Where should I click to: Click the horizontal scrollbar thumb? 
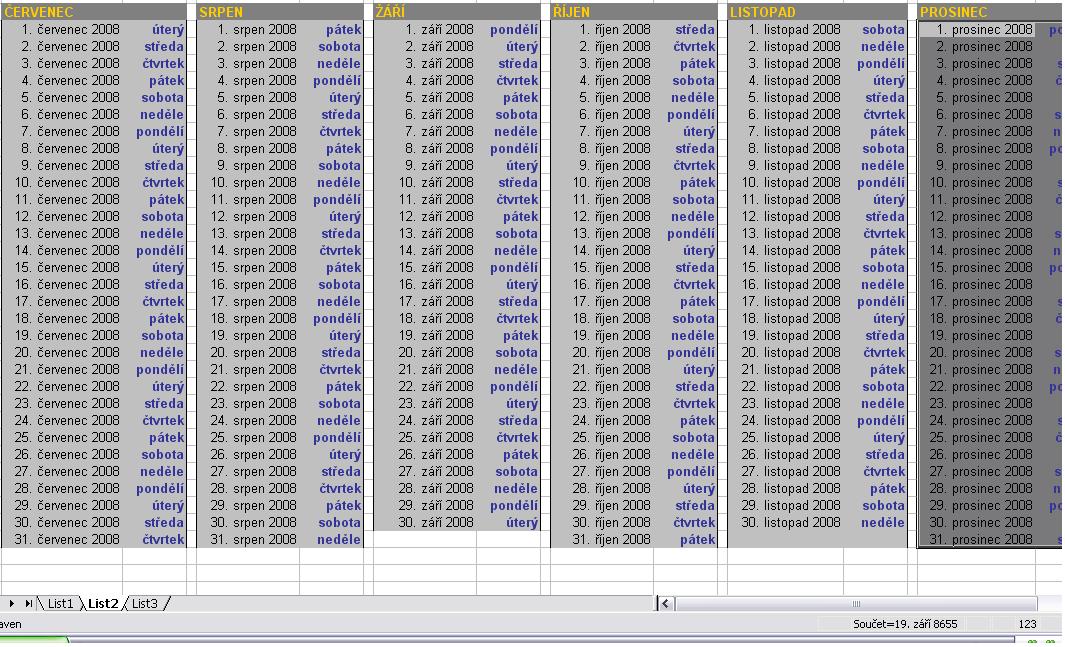[x=856, y=604]
